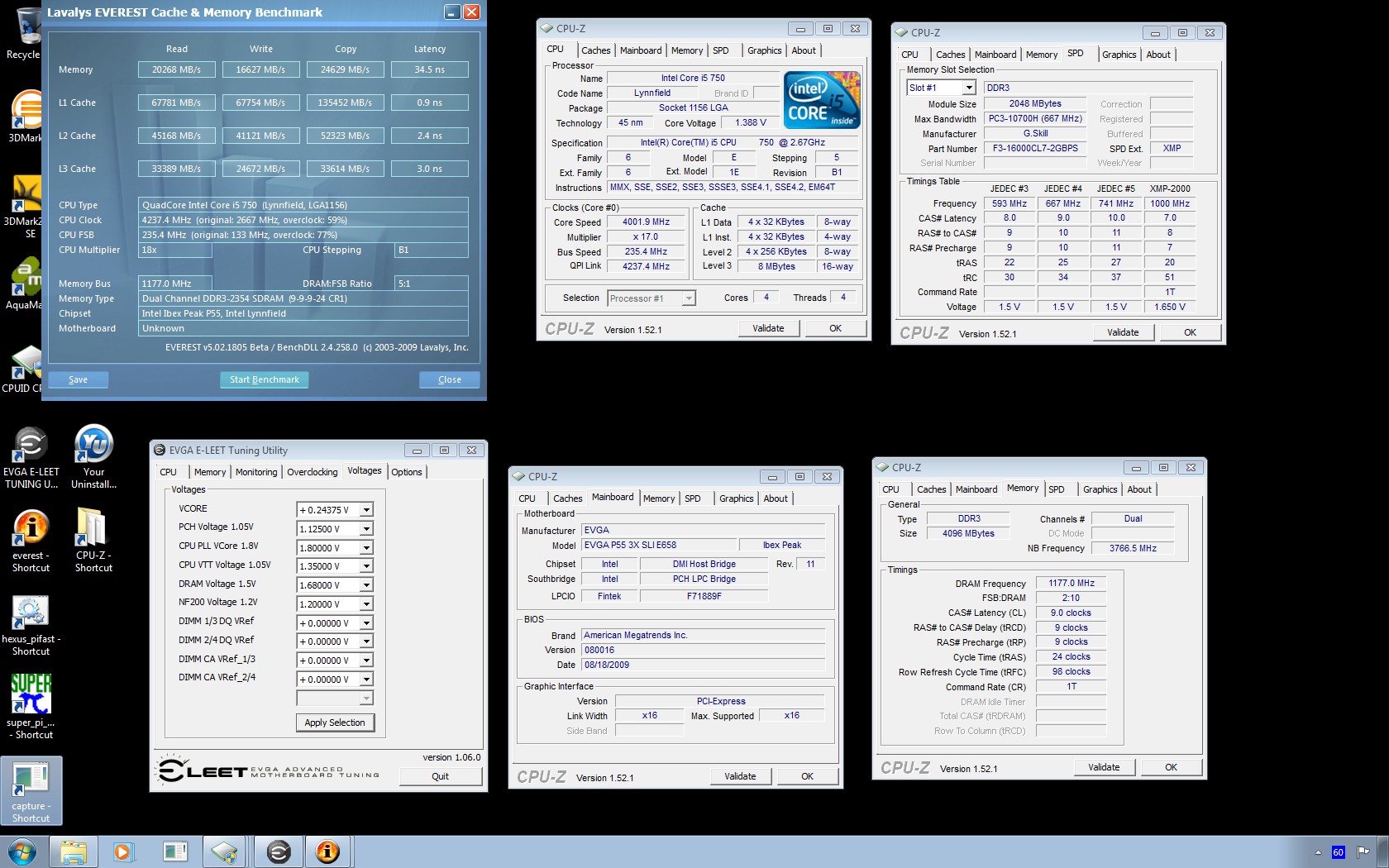Show hidden tray icons arrow

click(1318, 852)
